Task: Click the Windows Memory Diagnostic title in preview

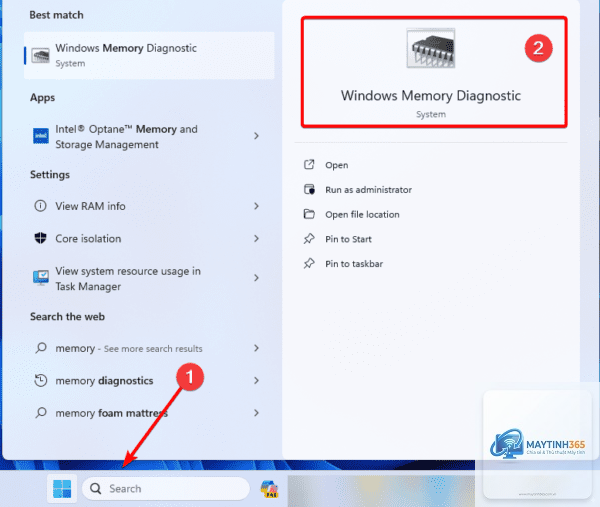Action: (x=431, y=96)
